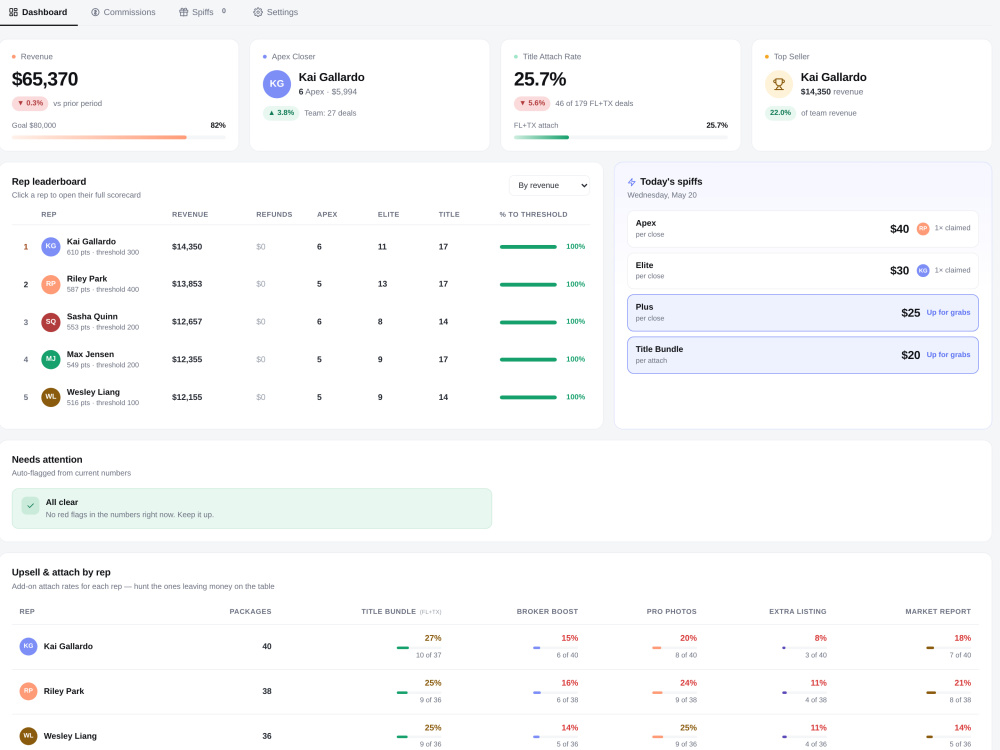Click the 0.3% down revenue badge
Image resolution: width=1000 pixels, height=750 pixels.
[30, 103]
